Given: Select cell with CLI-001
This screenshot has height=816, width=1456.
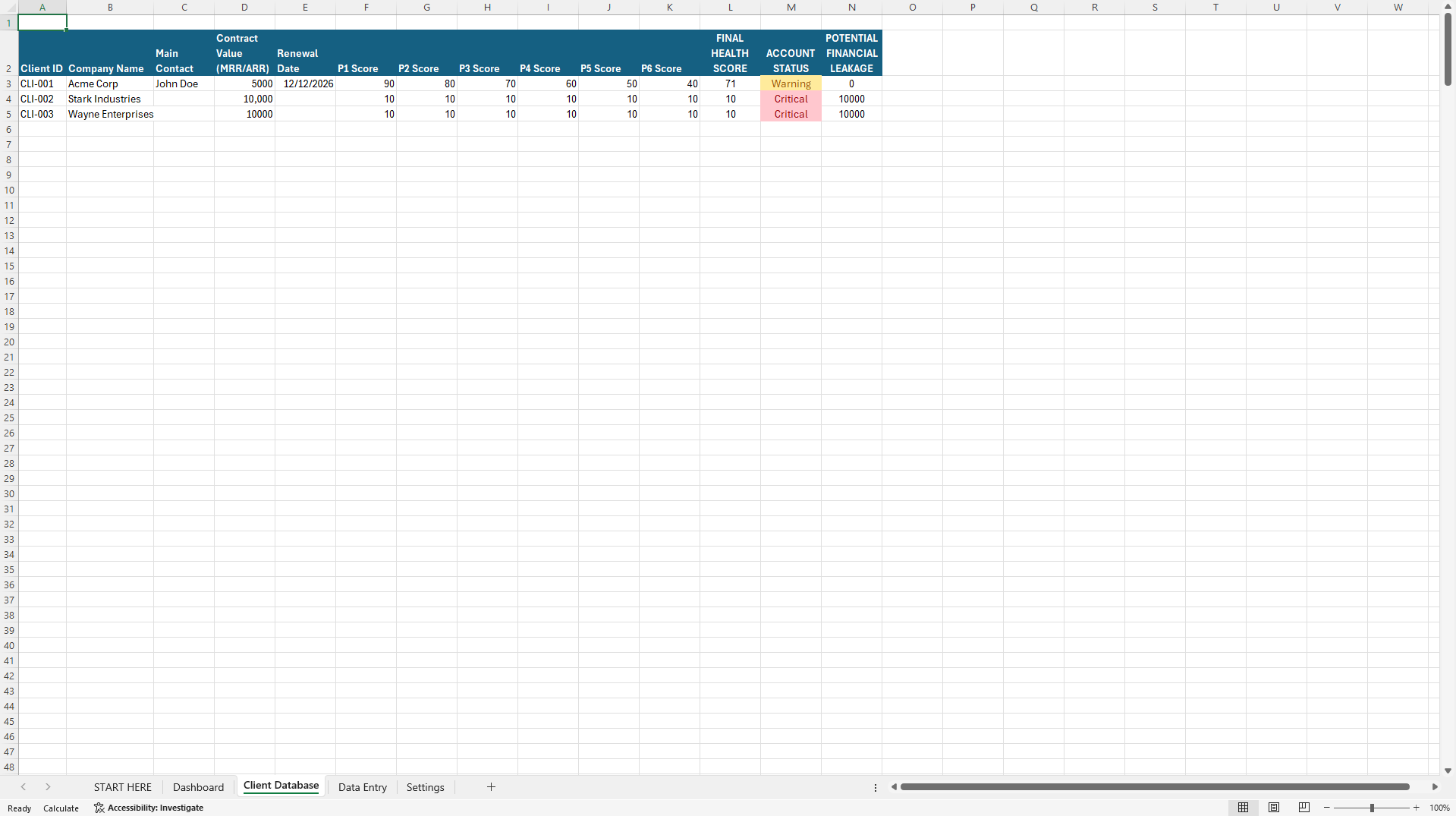Looking at the screenshot, I should (42, 83).
